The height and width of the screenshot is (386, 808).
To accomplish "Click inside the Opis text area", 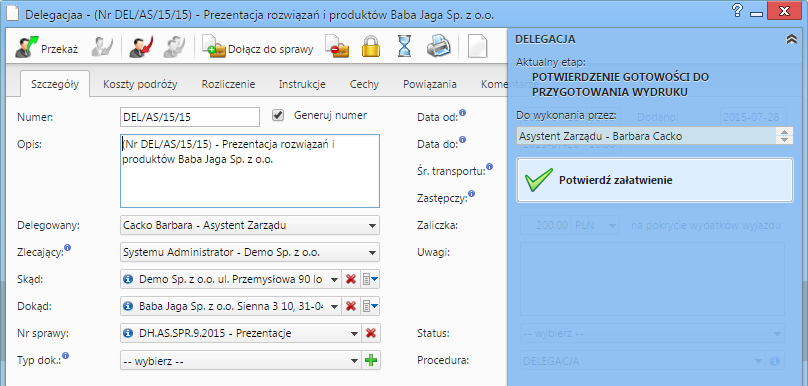I will point(250,171).
